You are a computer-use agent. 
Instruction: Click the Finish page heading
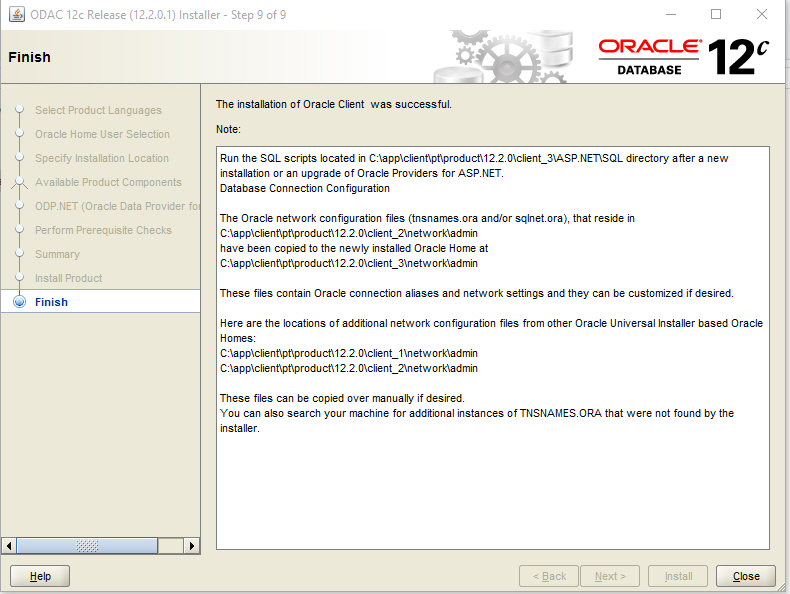coord(29,57)
